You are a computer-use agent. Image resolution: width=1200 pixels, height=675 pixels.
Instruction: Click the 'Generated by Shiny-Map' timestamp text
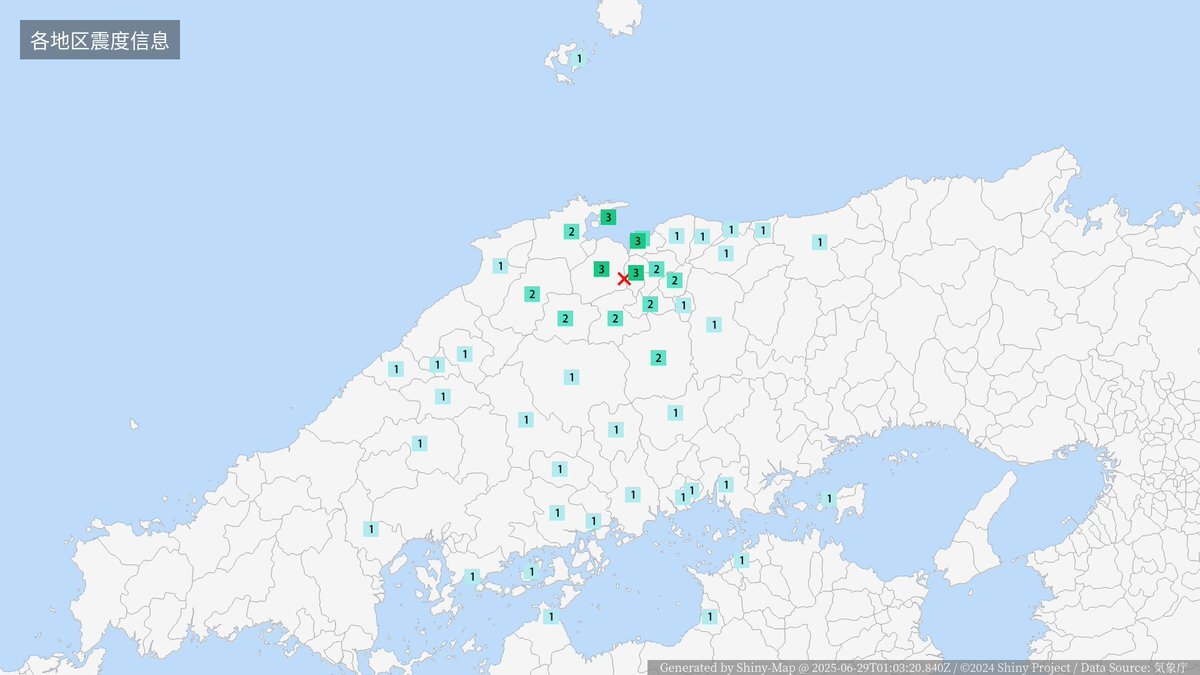805,667
